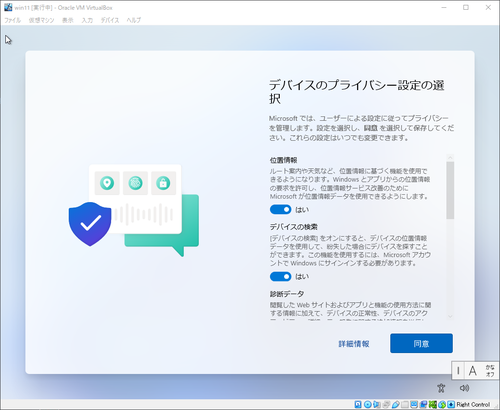
Task: Click the privacy list scrollbar thumb
Action: [450, 190]
